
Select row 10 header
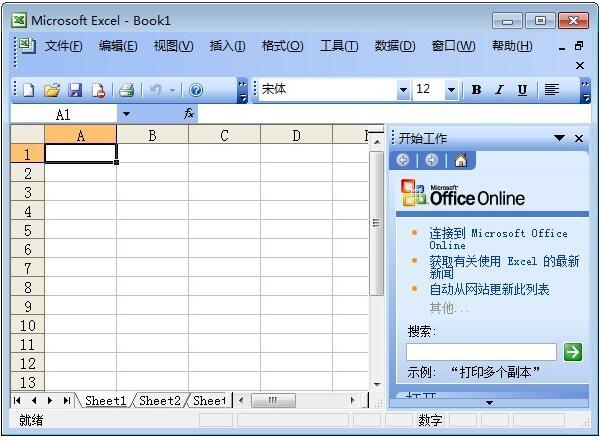[x=28, y=325]
